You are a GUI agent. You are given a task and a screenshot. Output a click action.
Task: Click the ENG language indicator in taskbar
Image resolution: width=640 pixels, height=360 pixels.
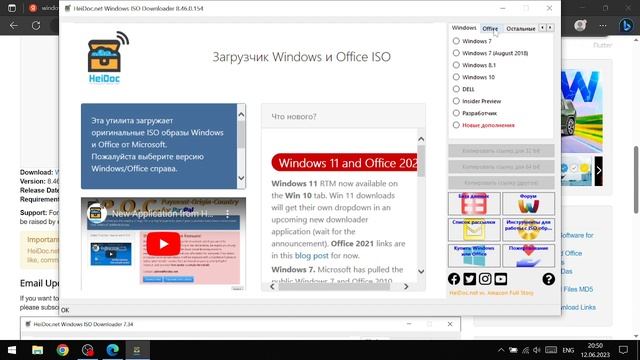(568, 350)
